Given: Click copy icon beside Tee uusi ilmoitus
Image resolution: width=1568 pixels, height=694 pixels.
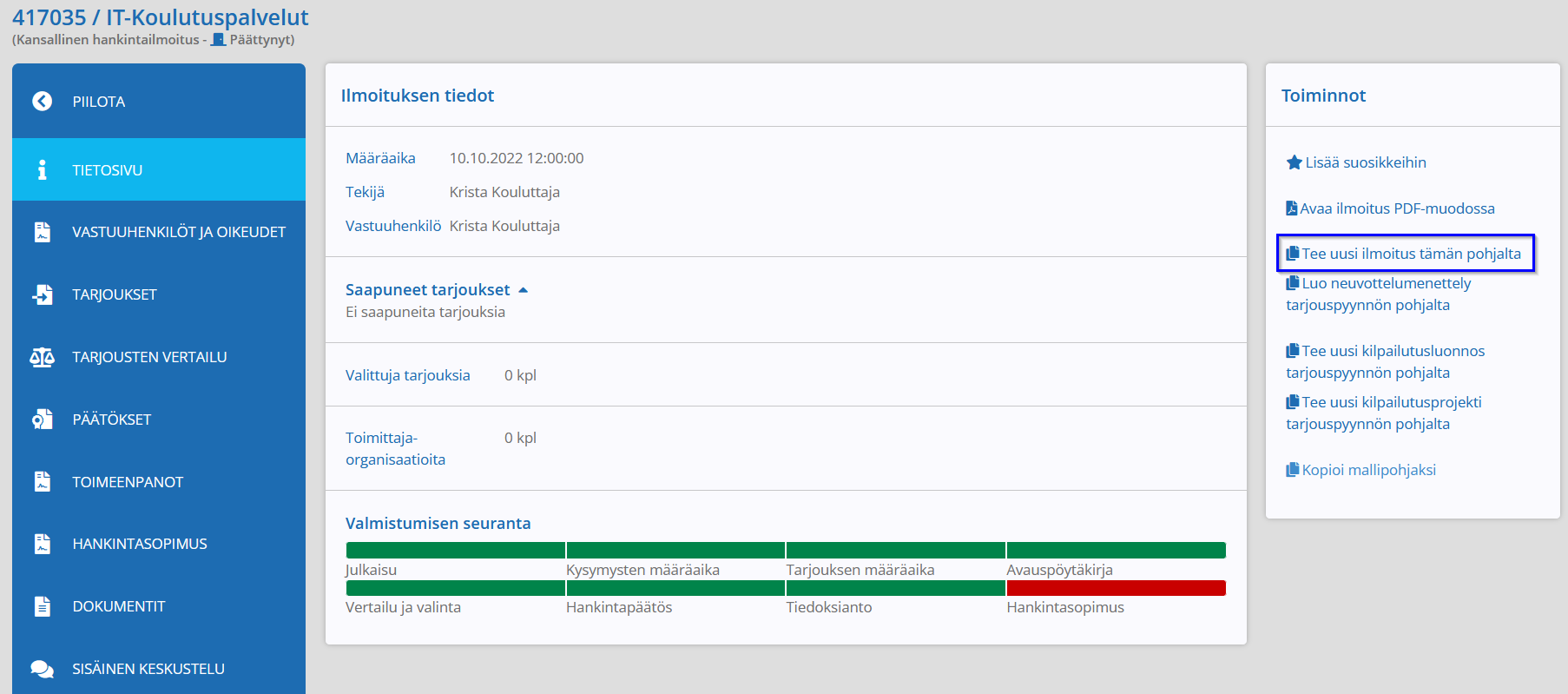Looking at the screenshot, I should point(1293,254).
